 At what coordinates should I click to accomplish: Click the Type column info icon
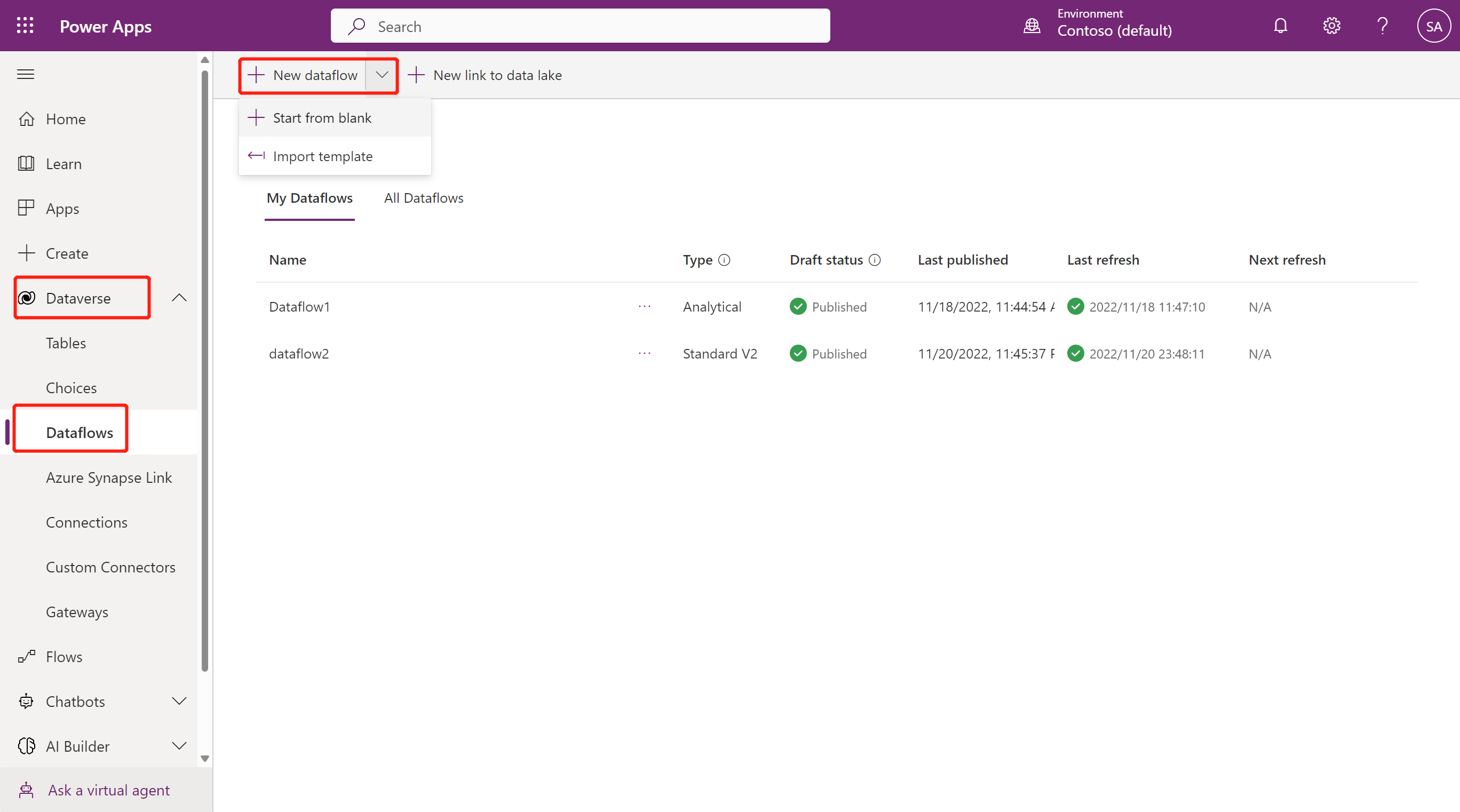coord(724,260)
